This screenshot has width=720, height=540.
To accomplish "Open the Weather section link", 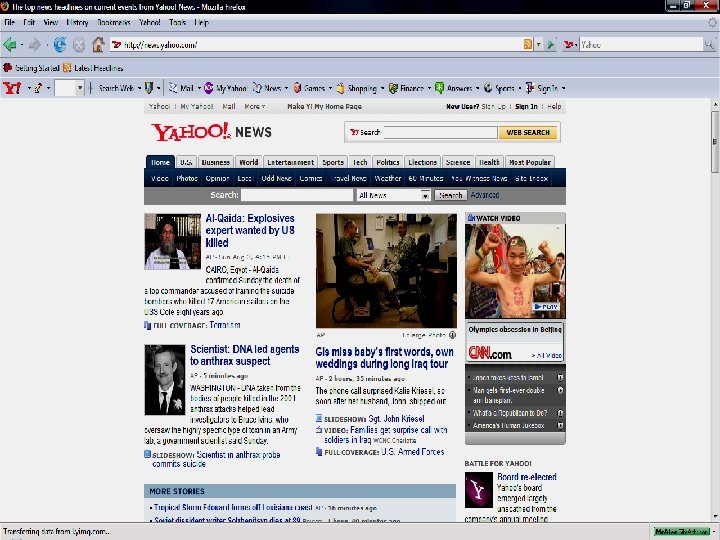I will coord(388,178).
